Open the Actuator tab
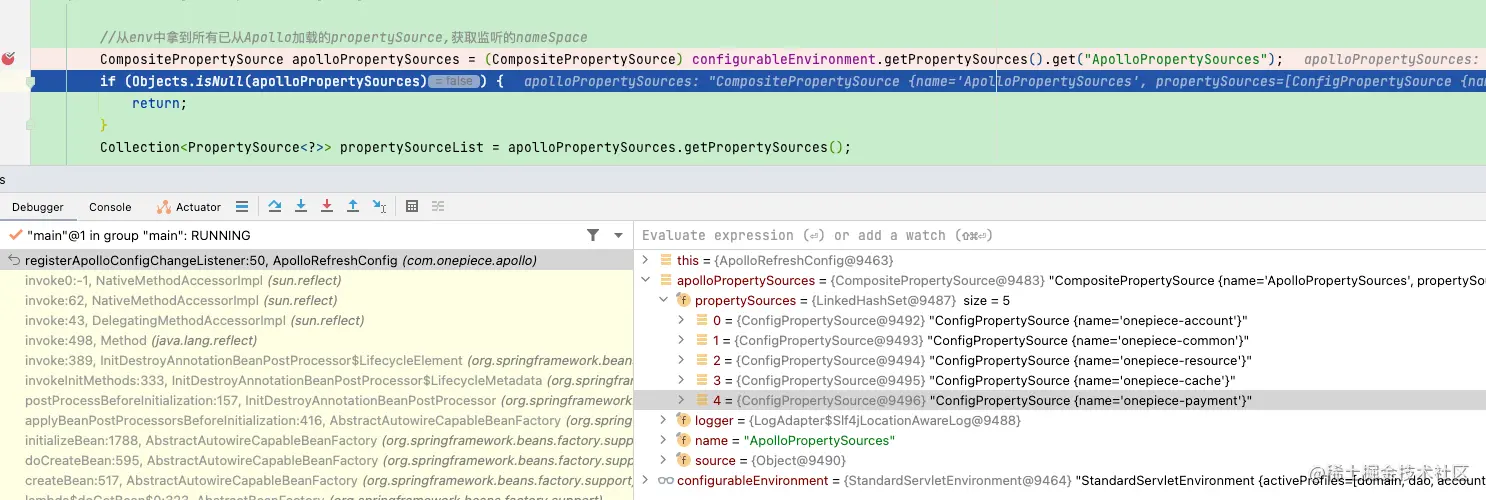 tap(189, 207)
